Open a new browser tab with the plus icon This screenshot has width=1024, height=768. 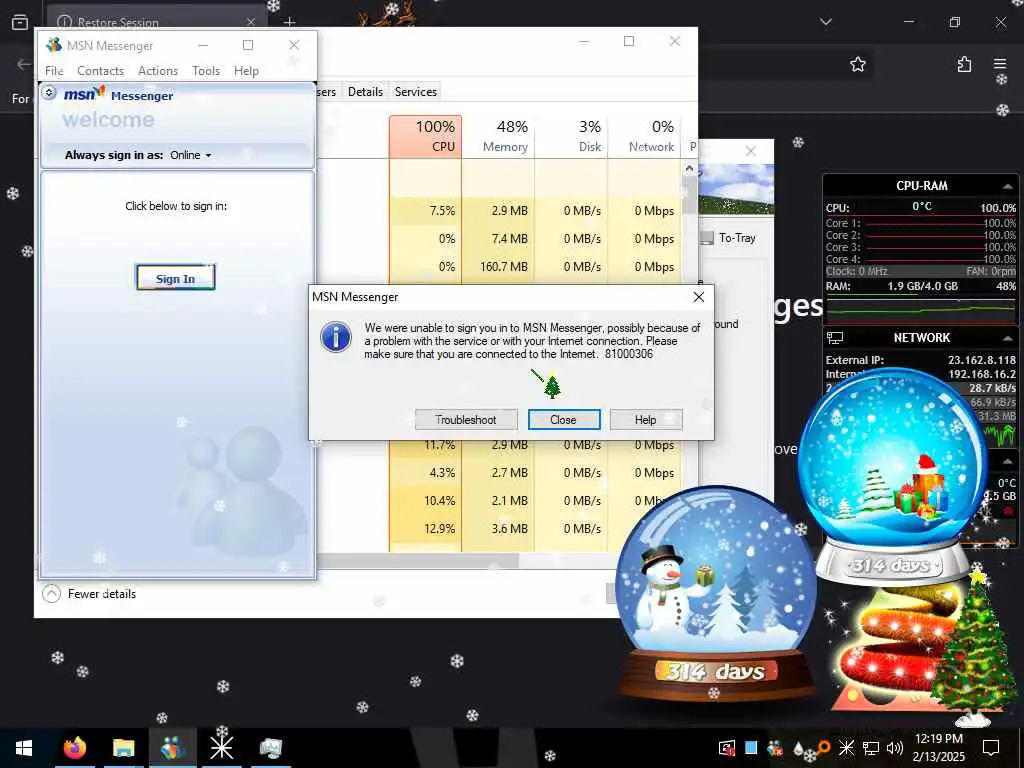pos(289,22)
